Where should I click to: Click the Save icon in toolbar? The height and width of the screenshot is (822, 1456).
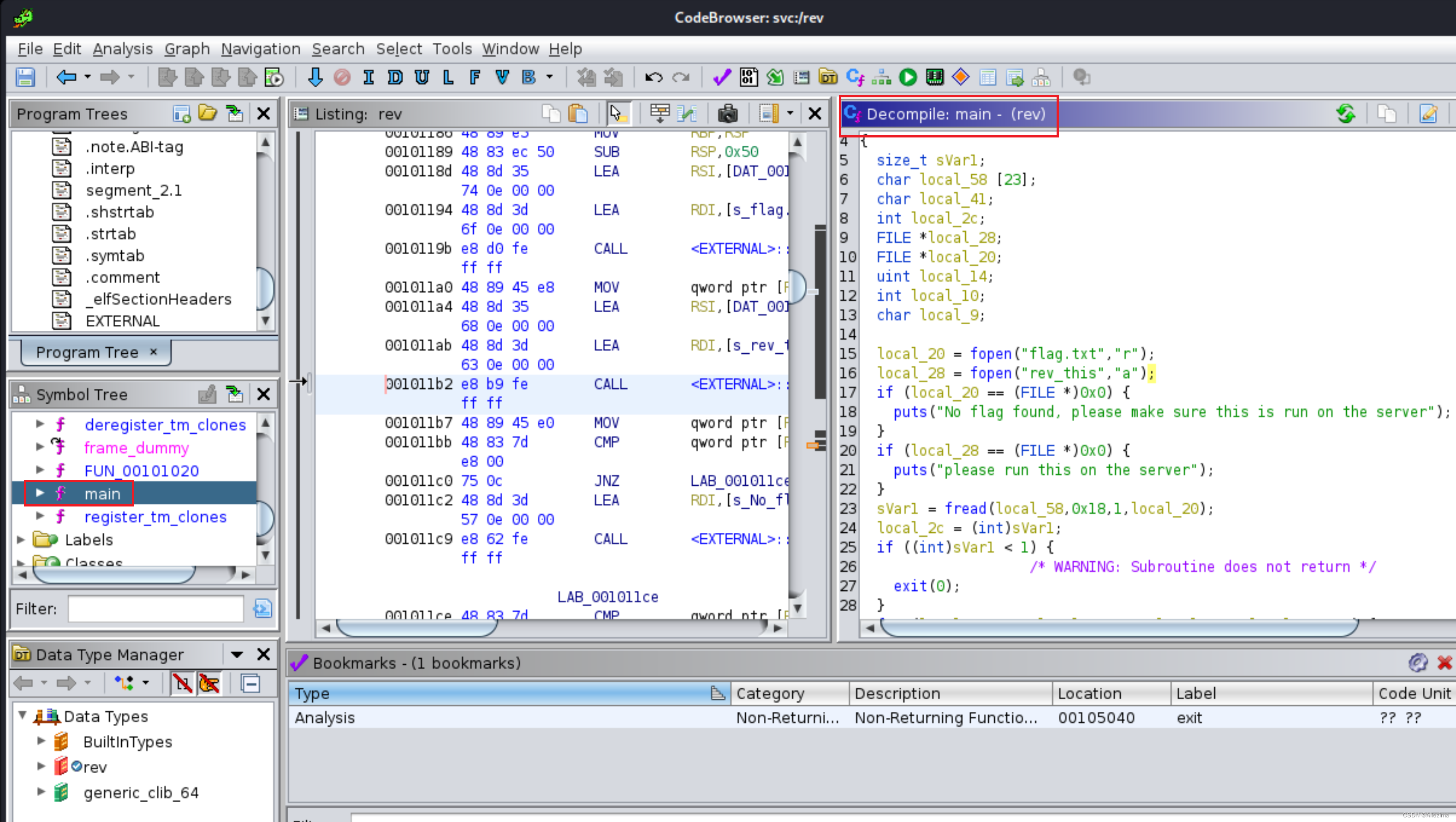point(25,77)
